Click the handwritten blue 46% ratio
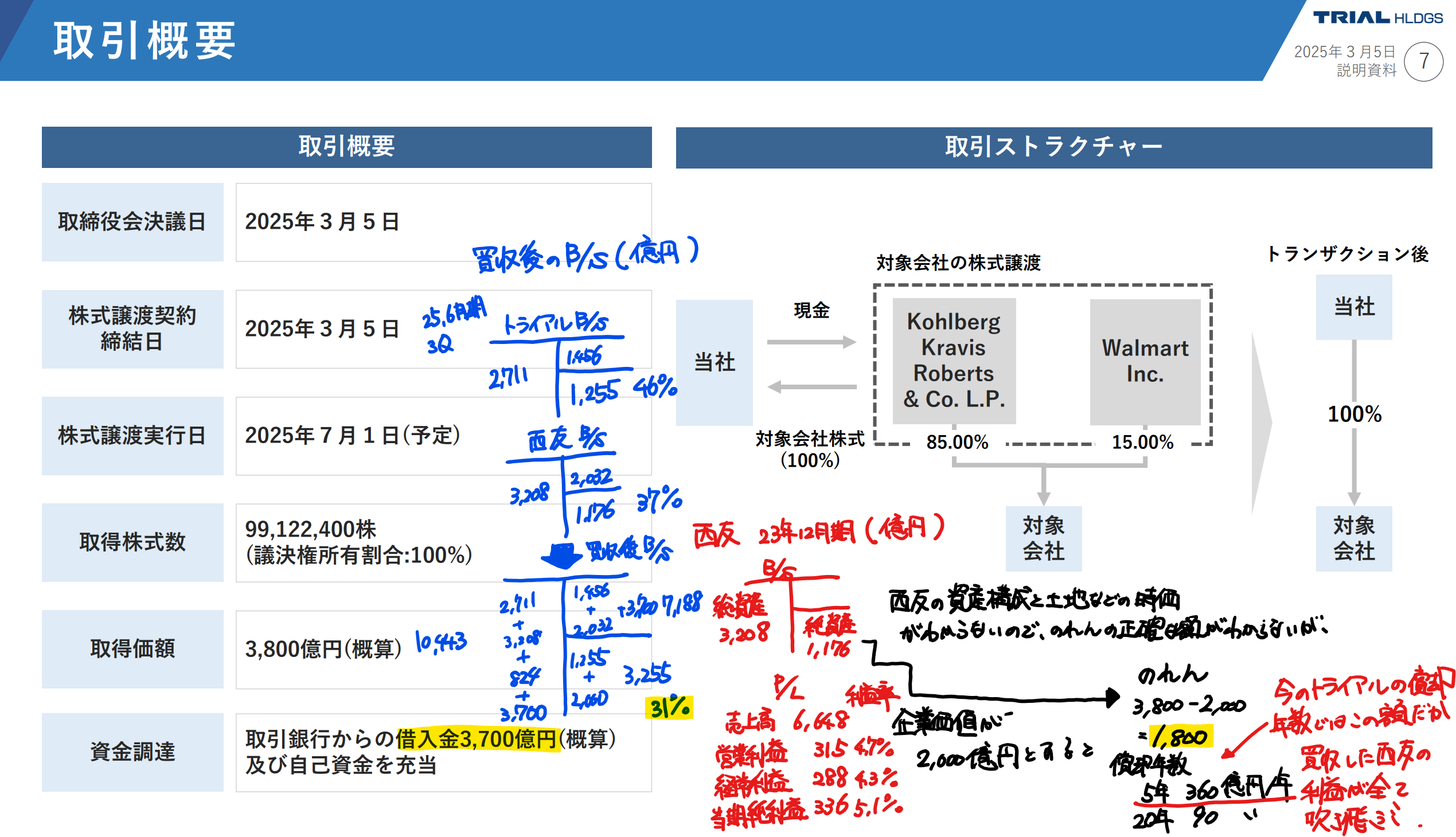The height and width of the screenshot is (837, 1456). tap(655, 387)
